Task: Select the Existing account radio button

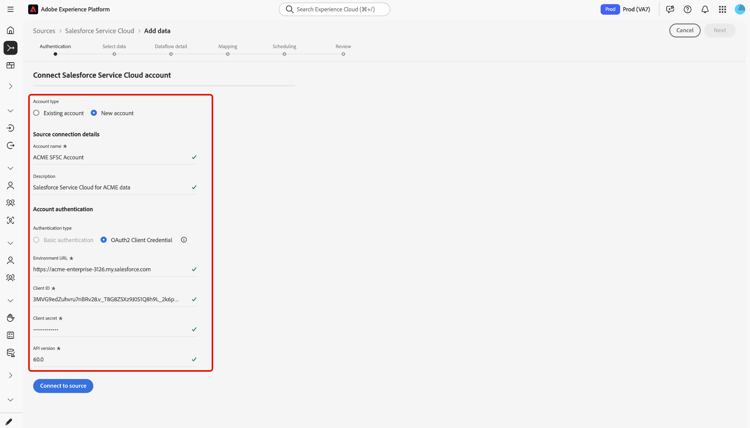Action: pos(36,113)
